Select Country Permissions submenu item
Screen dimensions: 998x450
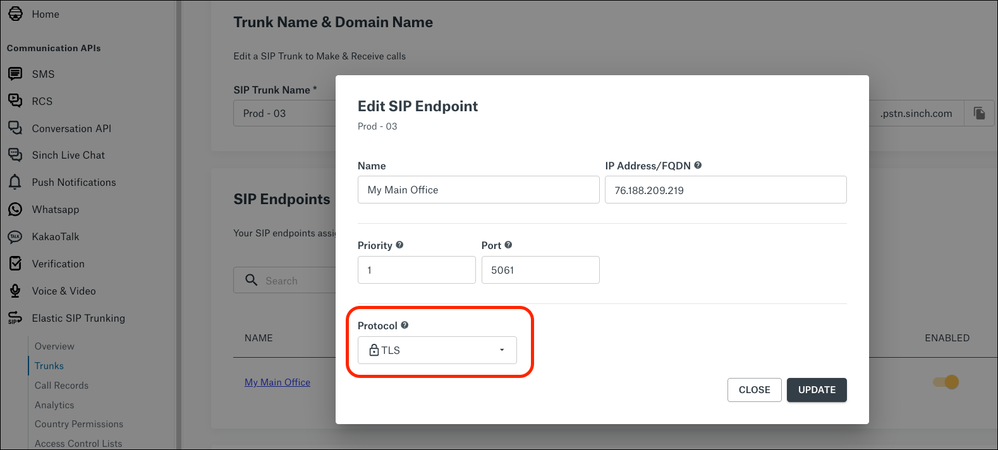point(79,424)
